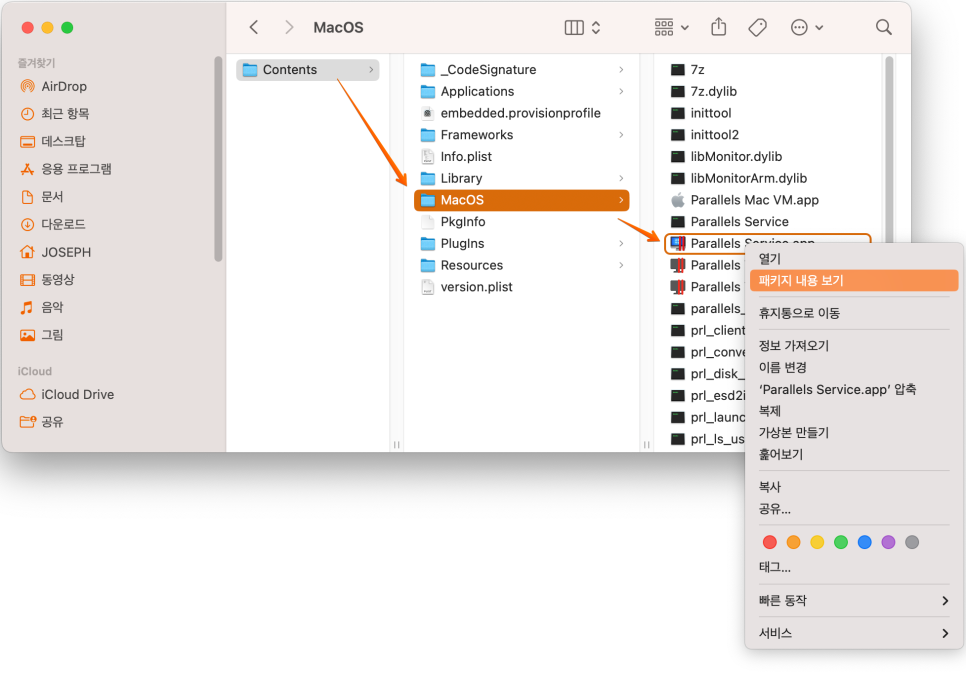Open 음악 in the sidebar
Viewport: 966px width, 674px height.
point(42,307)
